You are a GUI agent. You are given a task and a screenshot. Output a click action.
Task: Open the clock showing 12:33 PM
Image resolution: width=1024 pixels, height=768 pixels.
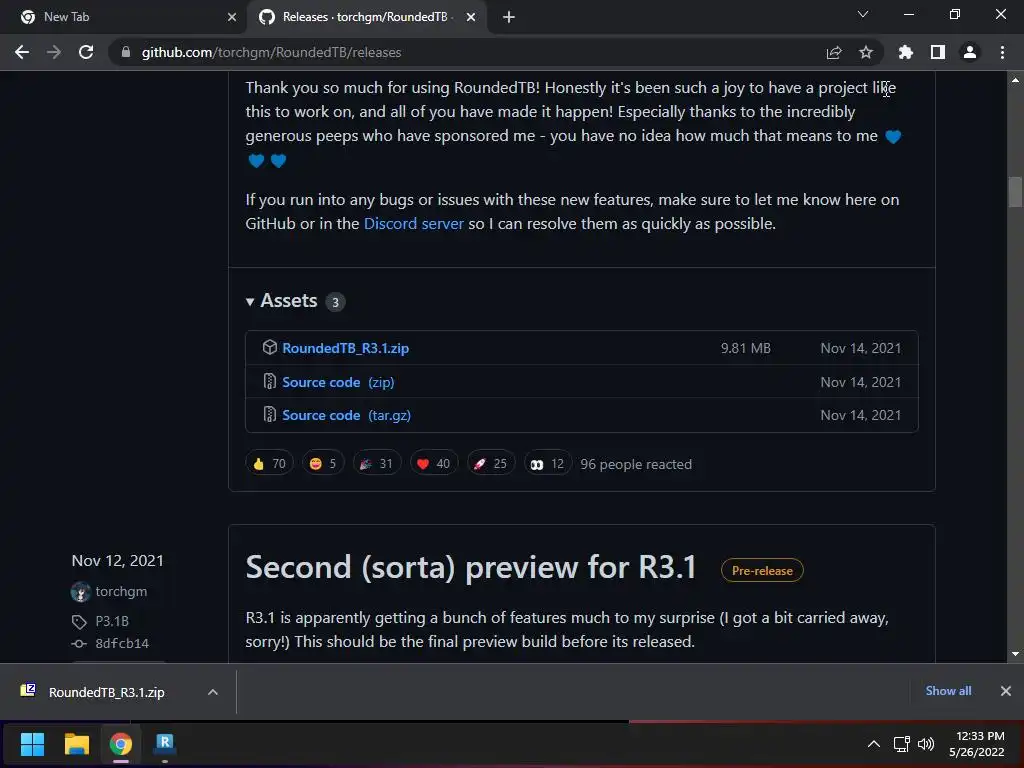(x=977, y=744)
